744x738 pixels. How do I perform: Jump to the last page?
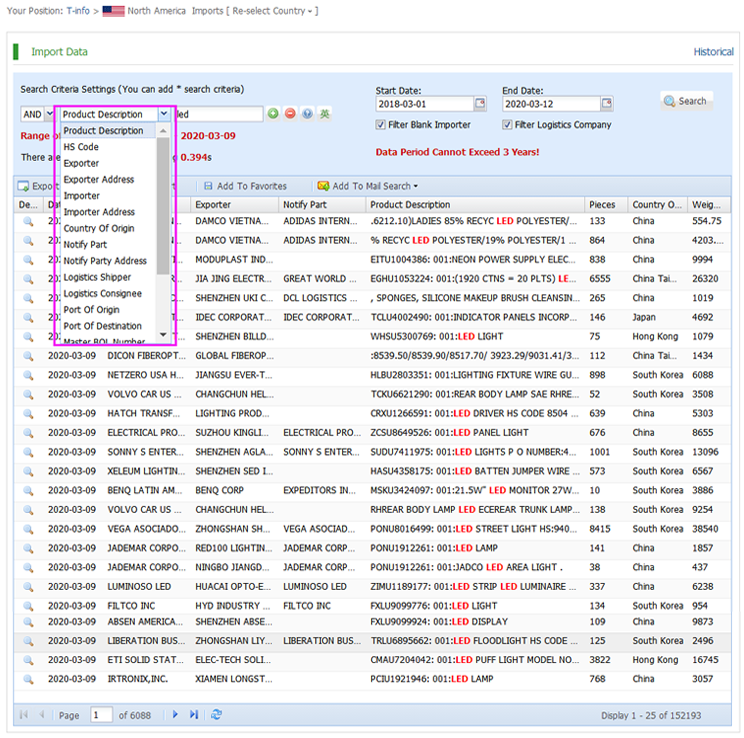tap(194, 714)
